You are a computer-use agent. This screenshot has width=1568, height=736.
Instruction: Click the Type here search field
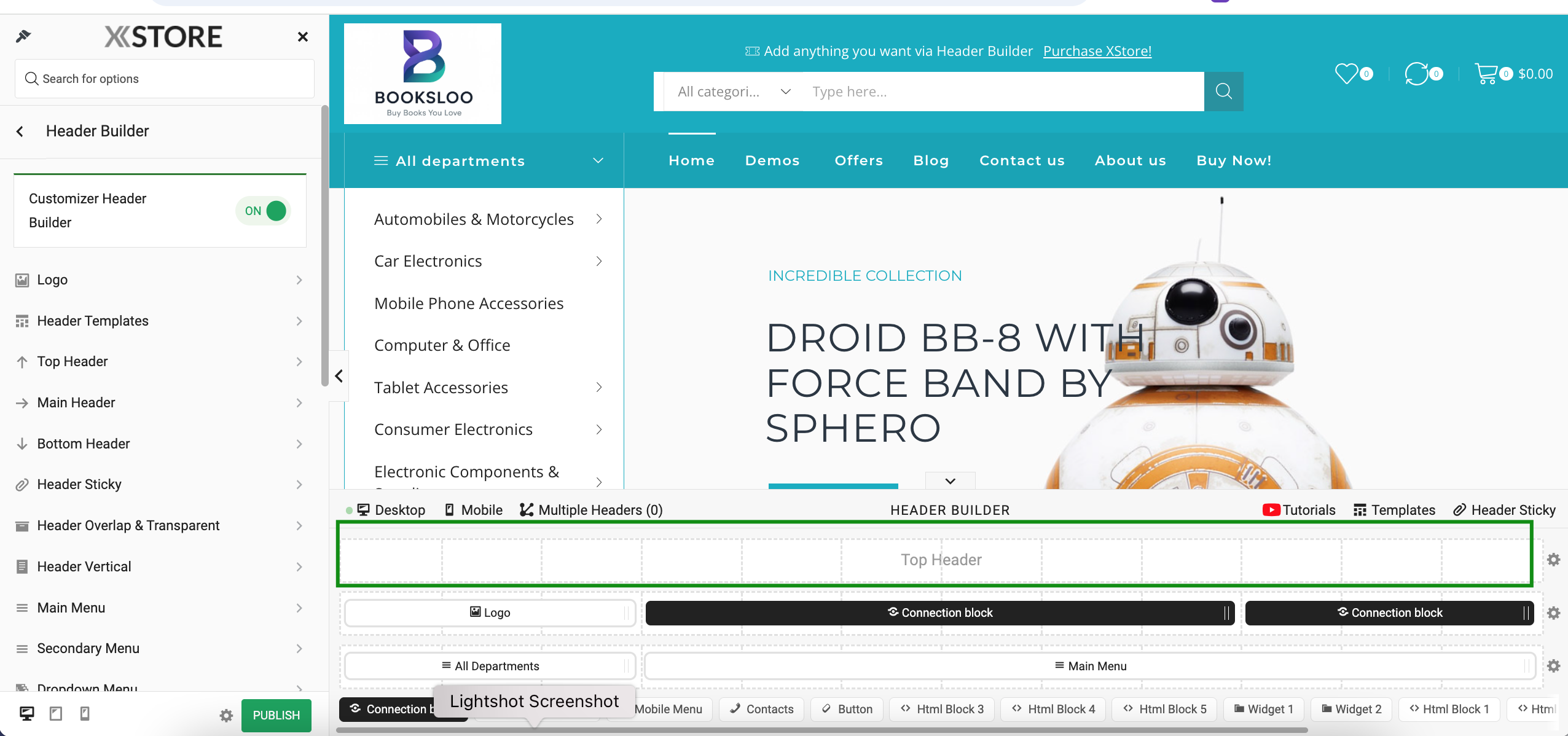coord(1003,92)
